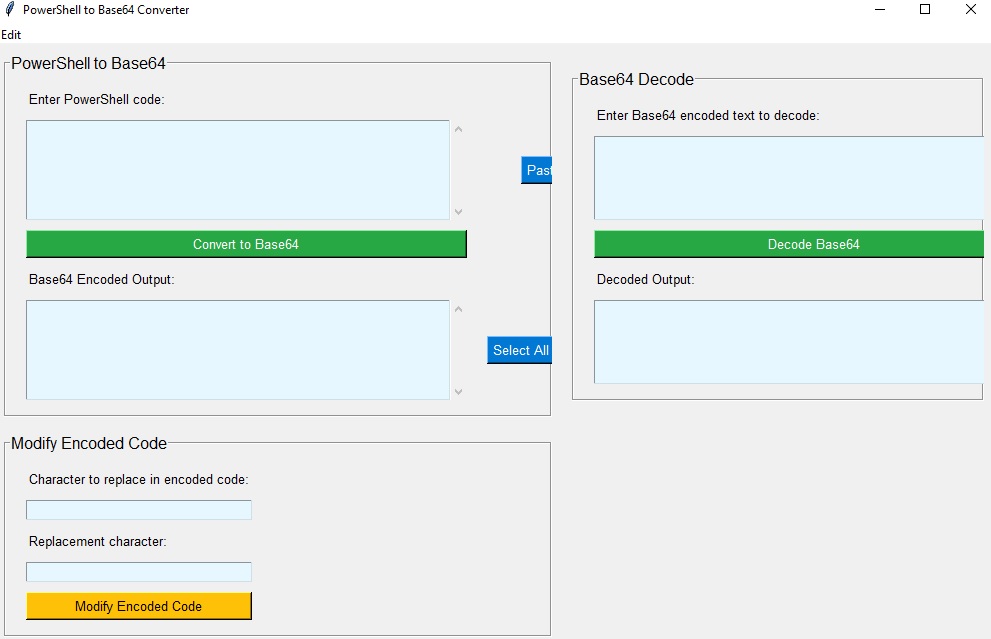Focus the Replacement character field
Screen dimensions: 991x639
(138, 572)
